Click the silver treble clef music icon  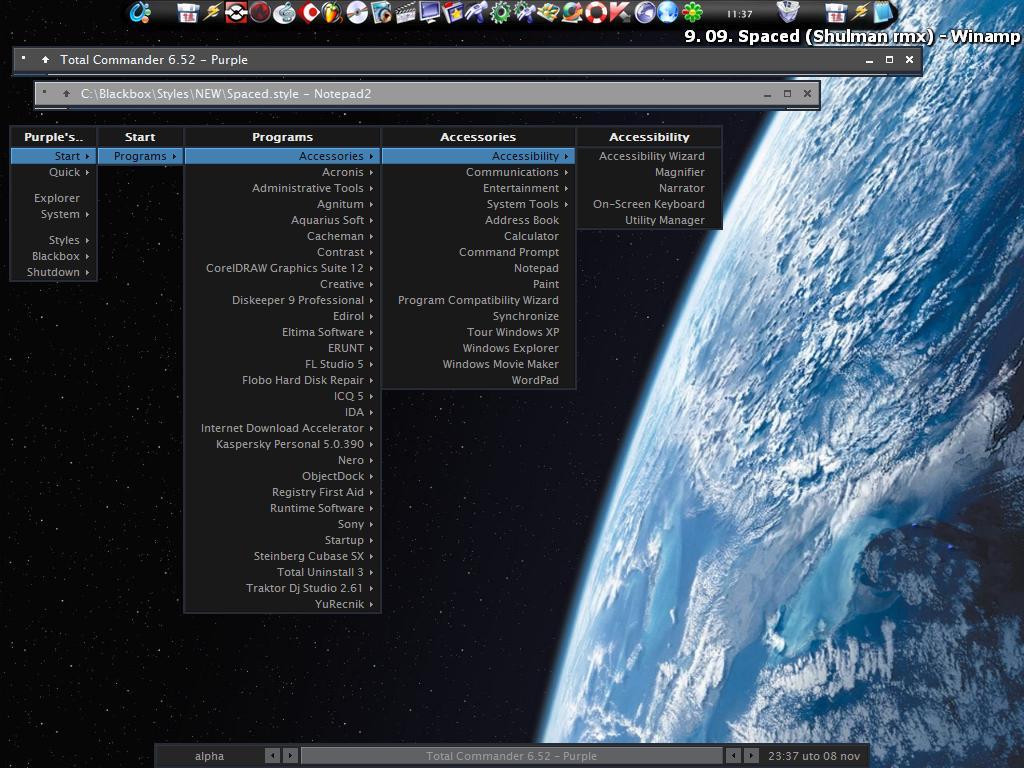[284, 12]
